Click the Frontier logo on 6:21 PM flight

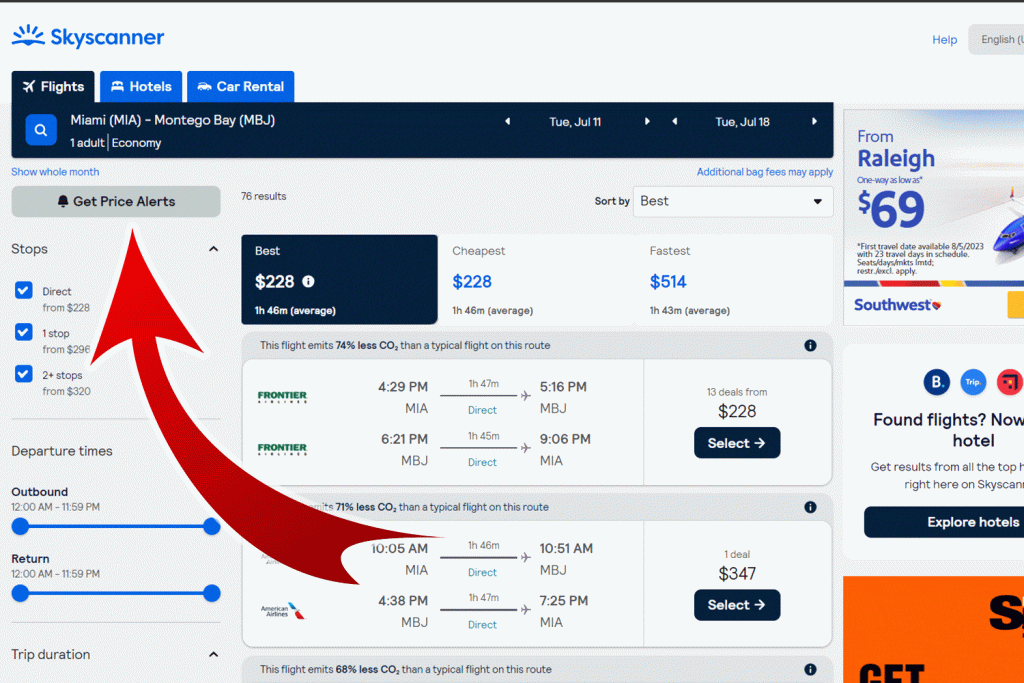click(282, 449)
